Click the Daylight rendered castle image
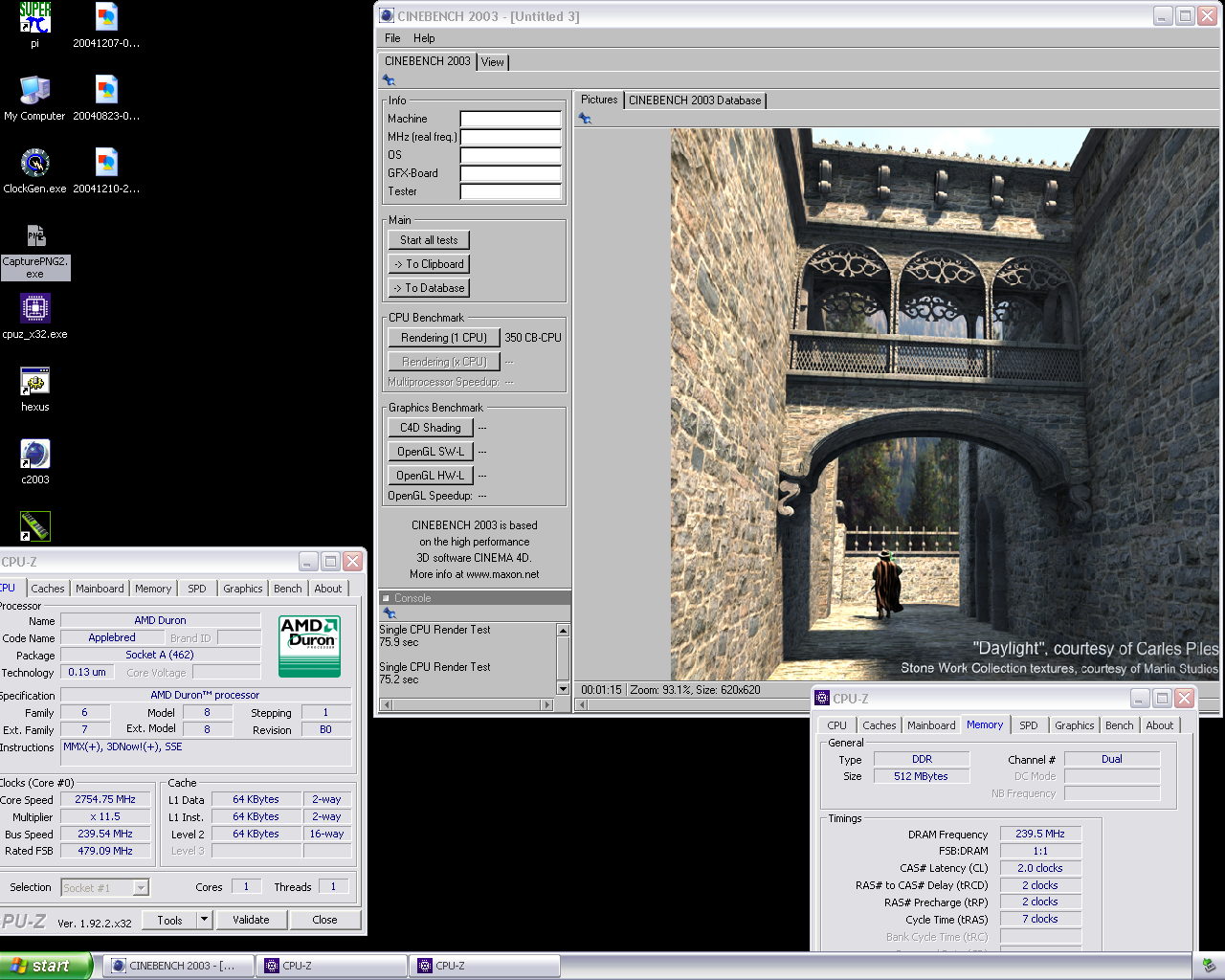Viewport: 1225px width, 980px height. (945, 404)
